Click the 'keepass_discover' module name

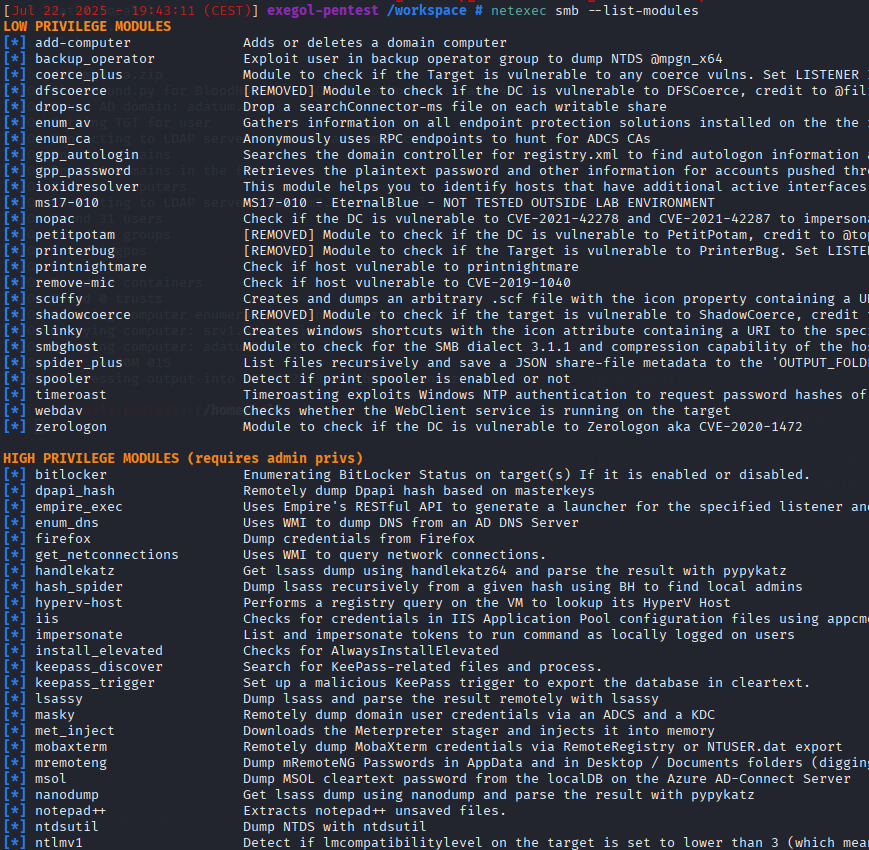click(99, 667)
